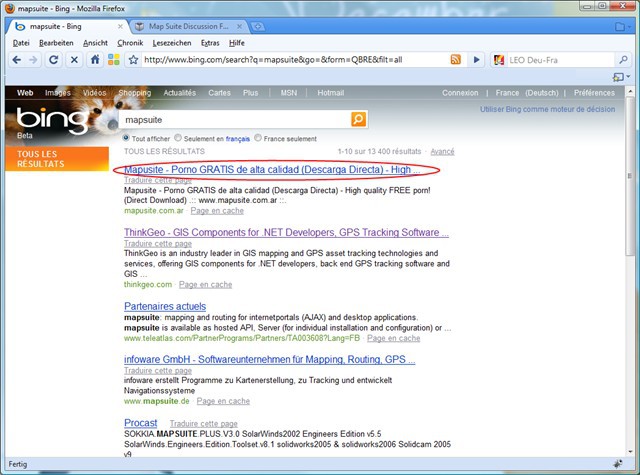This screenshot has height=475, width=640.
Task: Open Partenaires actuels result link
Action: click(x=165, y=306)
